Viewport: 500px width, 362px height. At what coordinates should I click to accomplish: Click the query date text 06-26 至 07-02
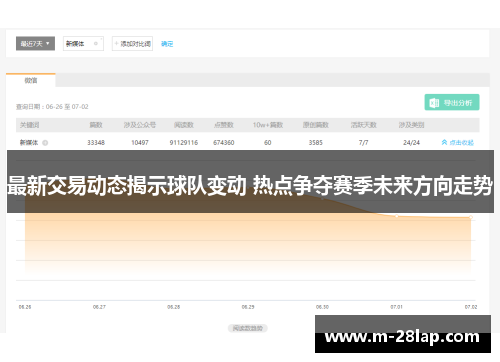pyautogui.click(x=67, y=107)
